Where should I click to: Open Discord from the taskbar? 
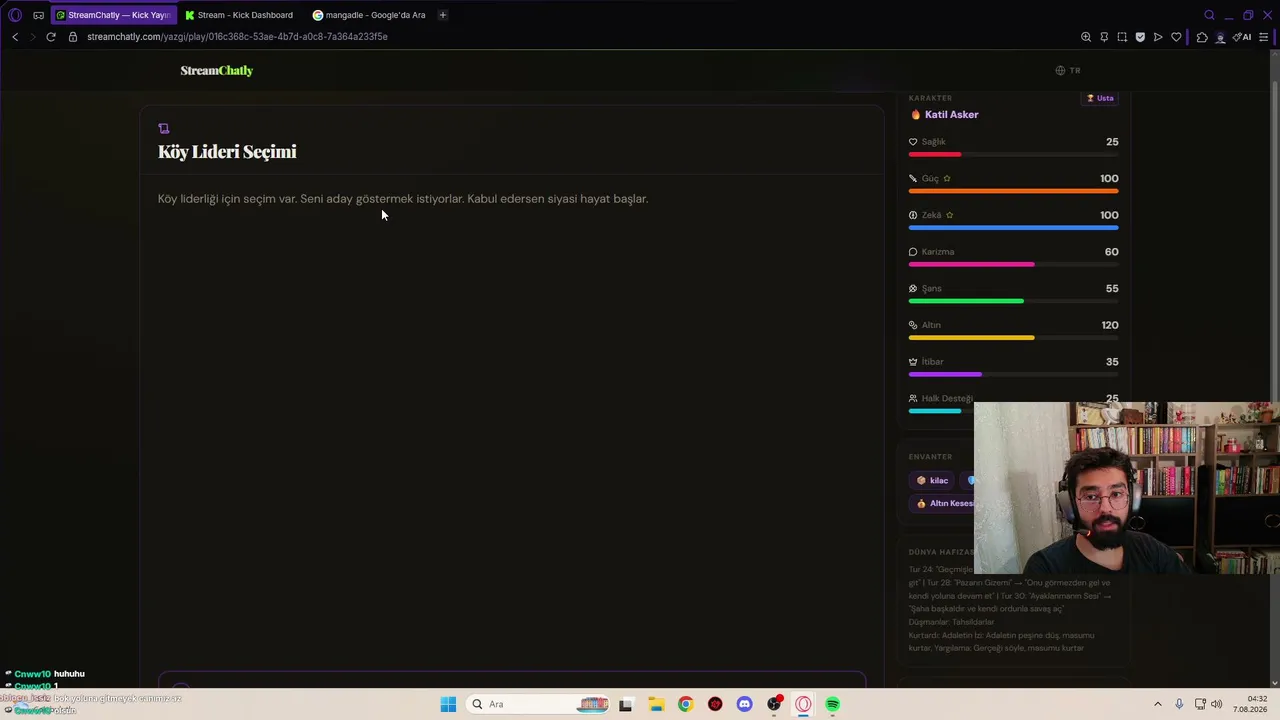744,704
